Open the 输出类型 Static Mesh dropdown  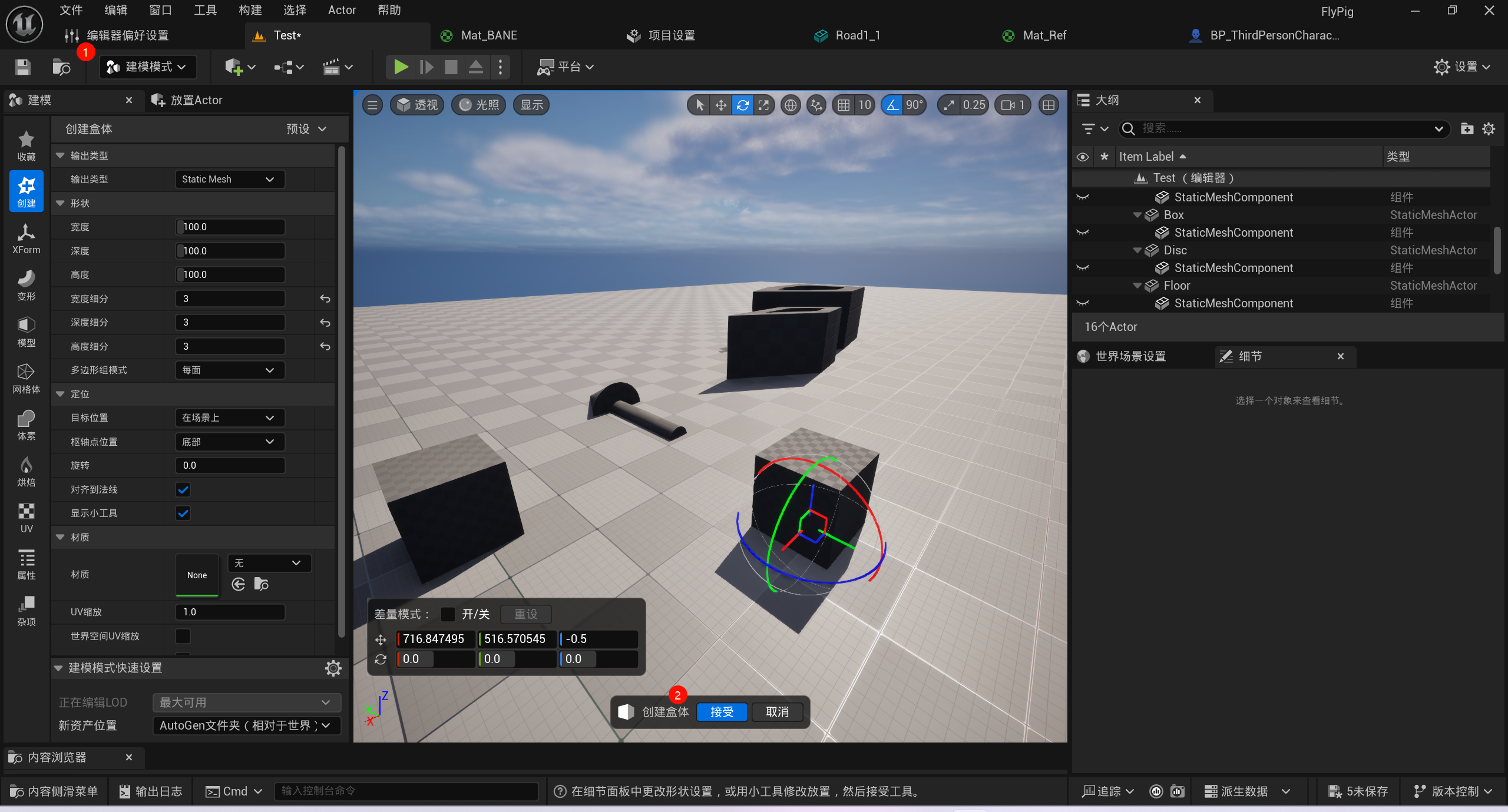click(230, 179)
